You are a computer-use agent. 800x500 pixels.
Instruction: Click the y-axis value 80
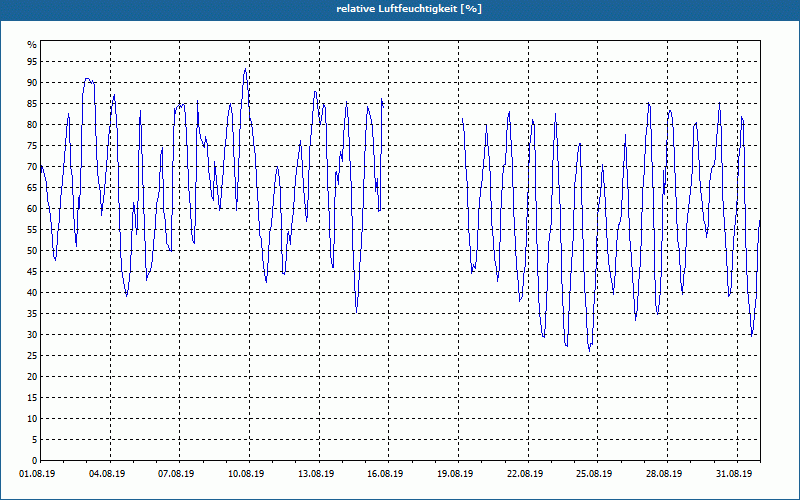click(x=32, y=124)
